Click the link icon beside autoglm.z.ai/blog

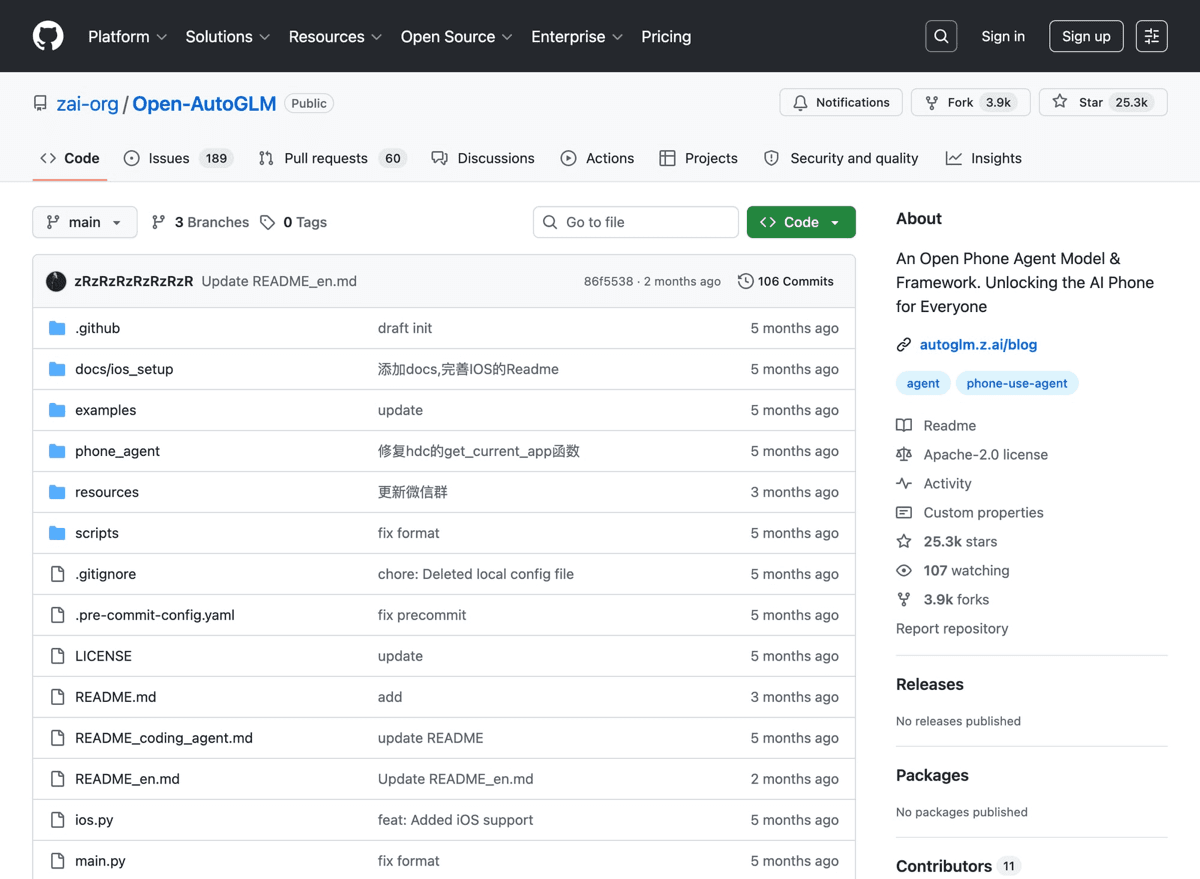(904, 345)
